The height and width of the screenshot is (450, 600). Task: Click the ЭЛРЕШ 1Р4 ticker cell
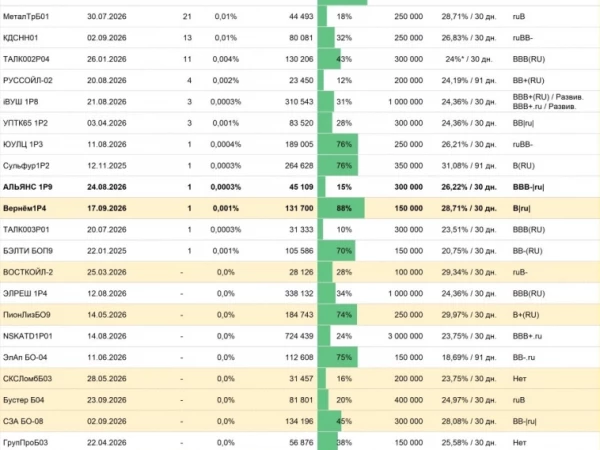tap(25, 293)
